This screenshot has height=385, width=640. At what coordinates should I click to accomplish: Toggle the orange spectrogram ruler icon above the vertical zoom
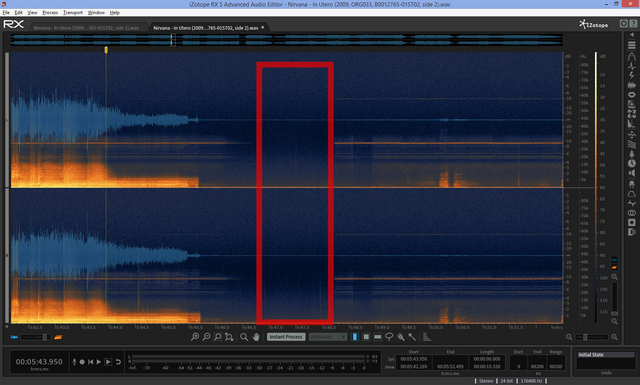coord(614,267)
